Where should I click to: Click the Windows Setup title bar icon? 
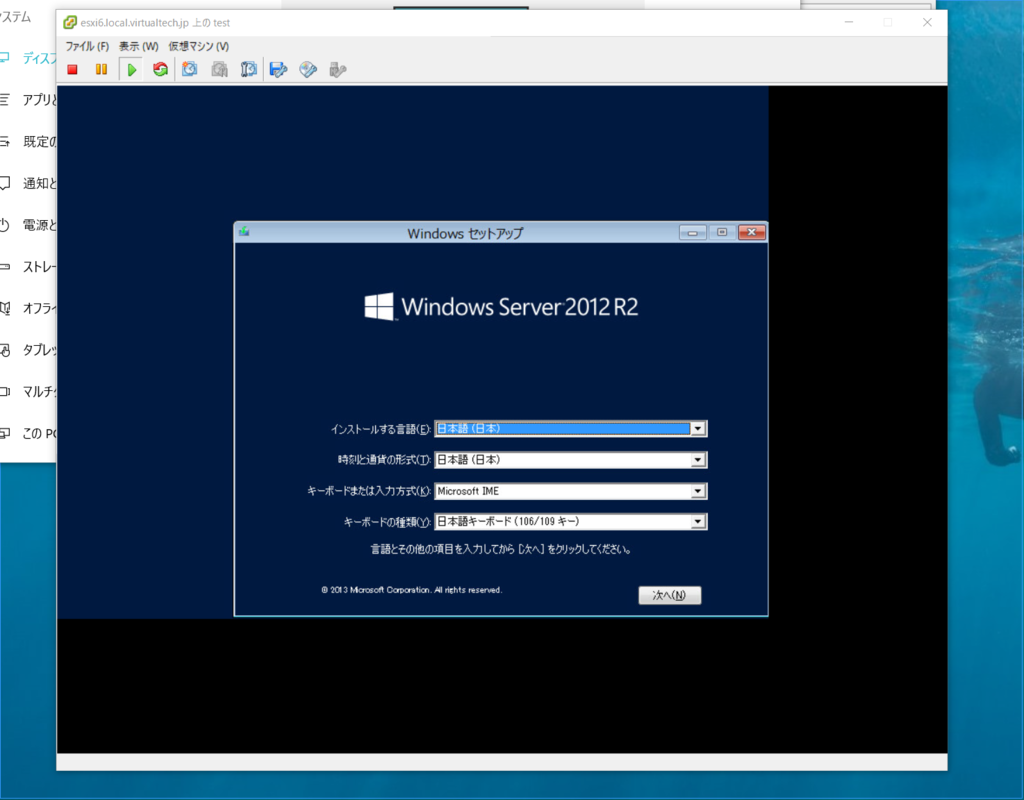coord(244,232)
